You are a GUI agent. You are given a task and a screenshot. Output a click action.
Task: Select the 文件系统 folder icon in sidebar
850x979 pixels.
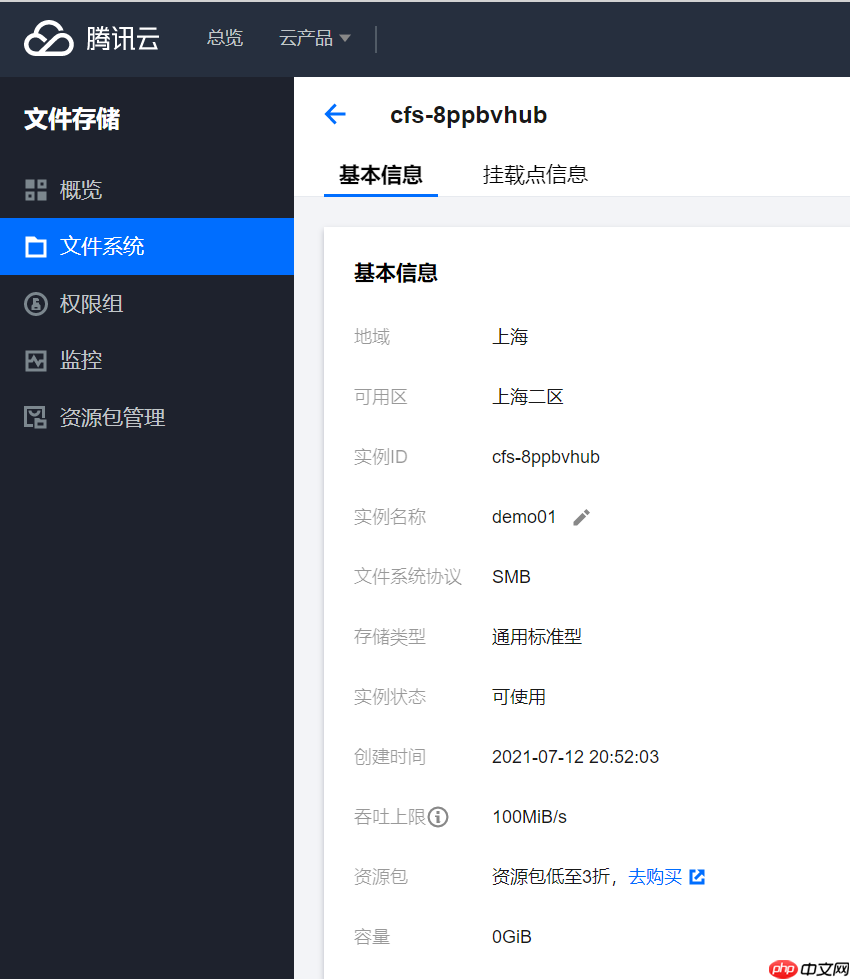(36, 247)
